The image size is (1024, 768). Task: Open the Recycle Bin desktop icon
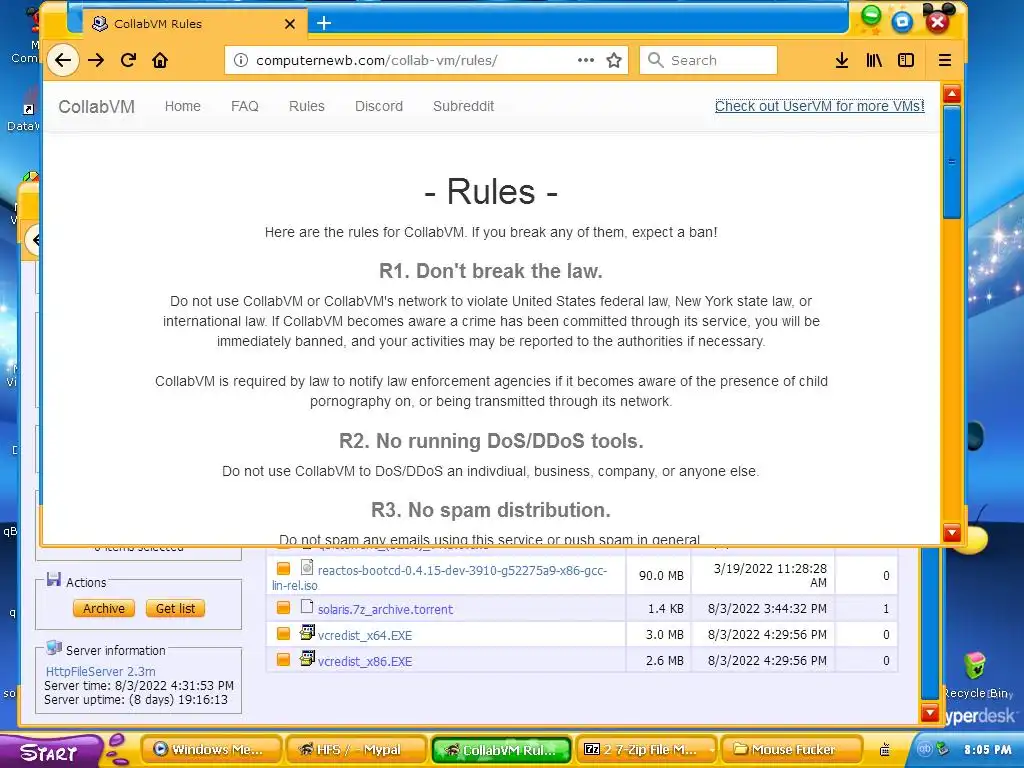coord(976,674)
